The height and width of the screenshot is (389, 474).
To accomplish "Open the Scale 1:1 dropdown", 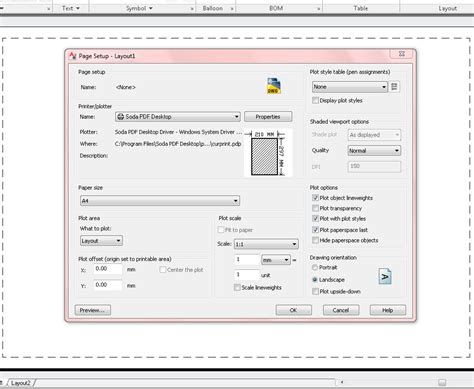I will click(x=266, y=244).
